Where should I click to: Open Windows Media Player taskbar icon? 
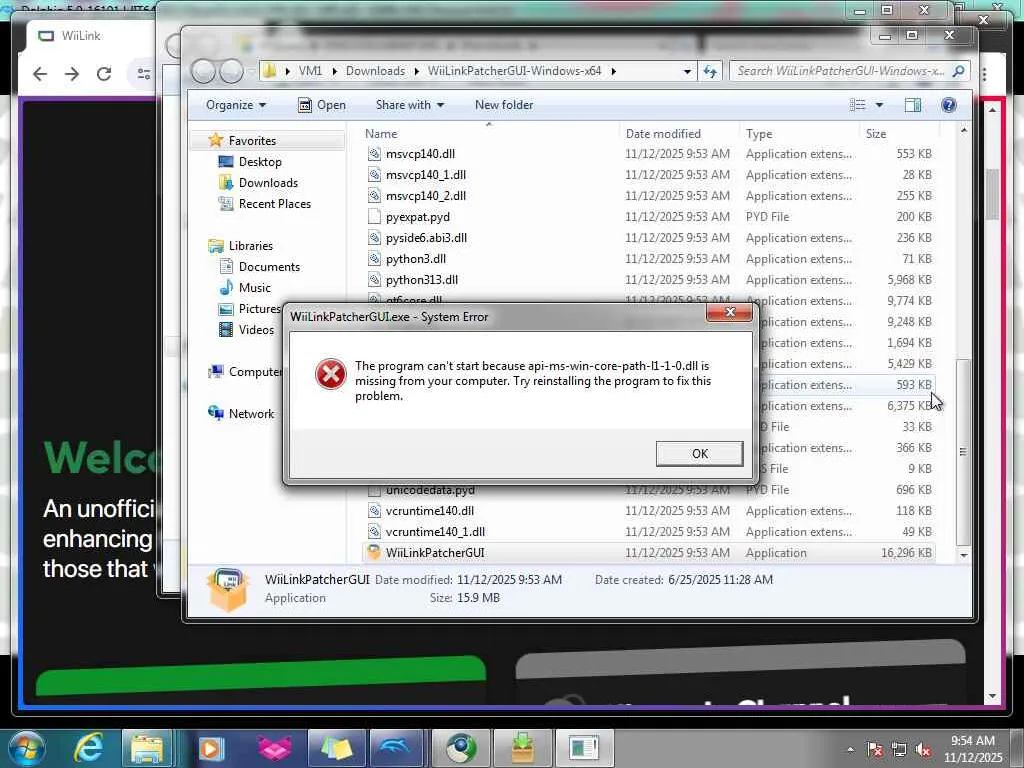[211, 748]
